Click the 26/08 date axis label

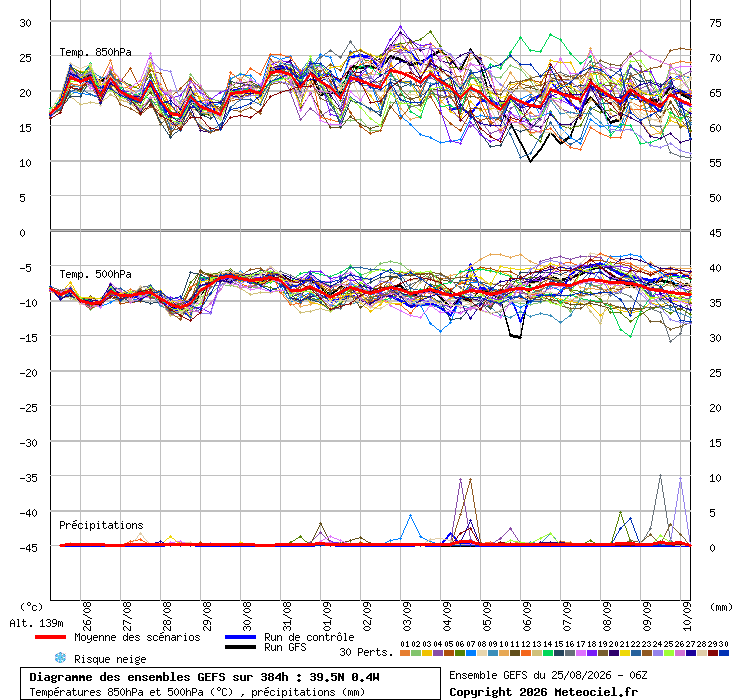87,616
